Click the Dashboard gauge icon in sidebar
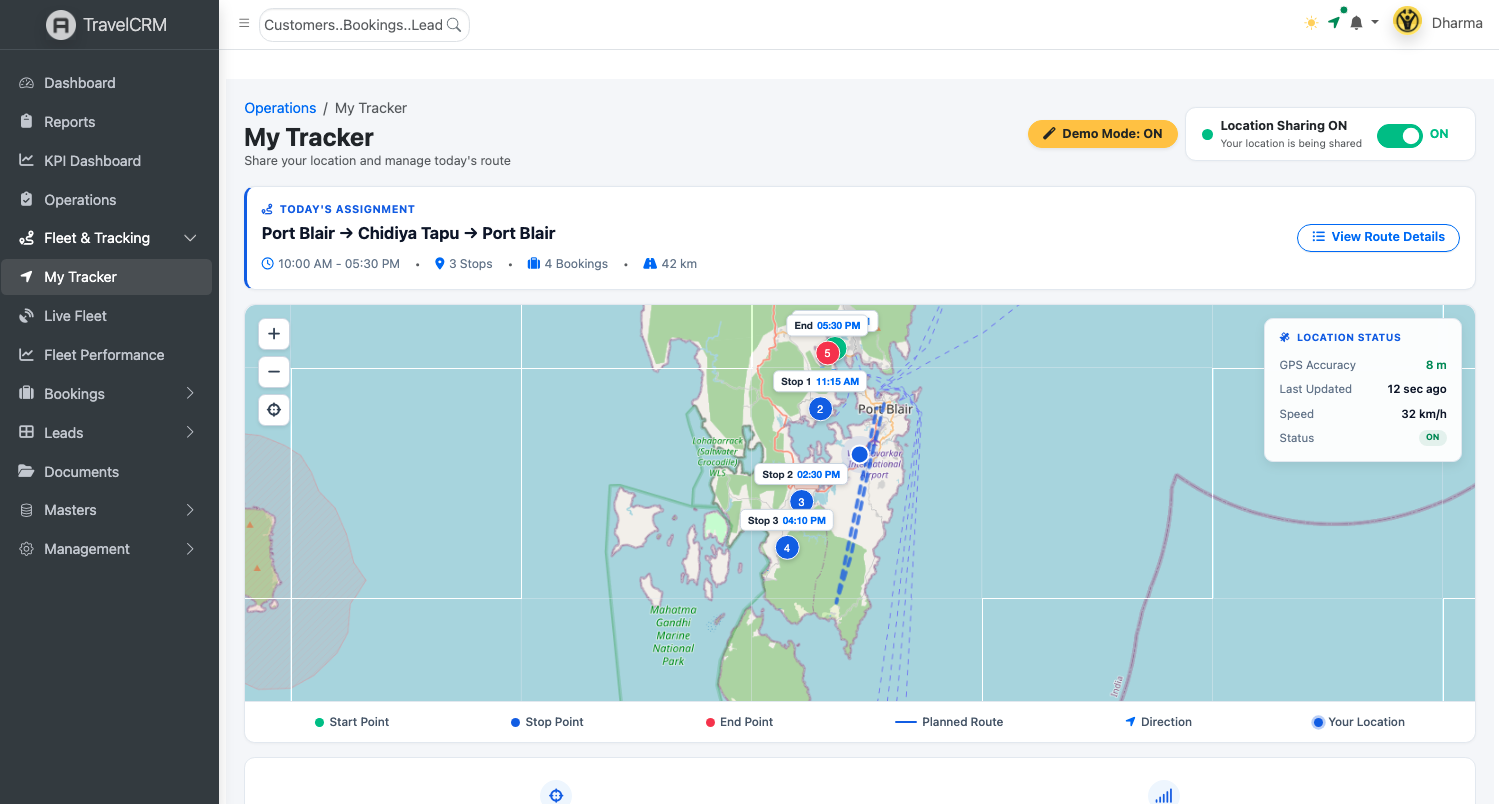This screenshot has width=1499, height=804. click(x=27, y=83)
